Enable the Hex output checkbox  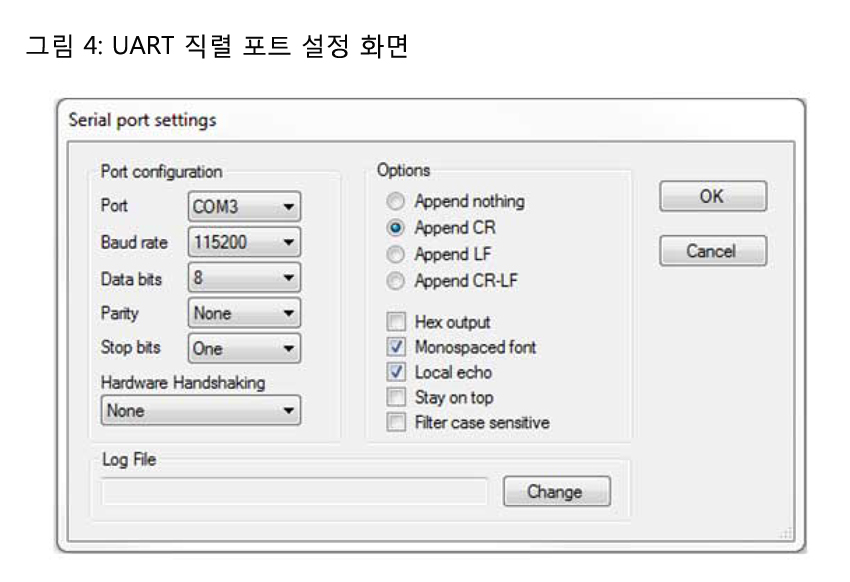[x=397, y=322]
